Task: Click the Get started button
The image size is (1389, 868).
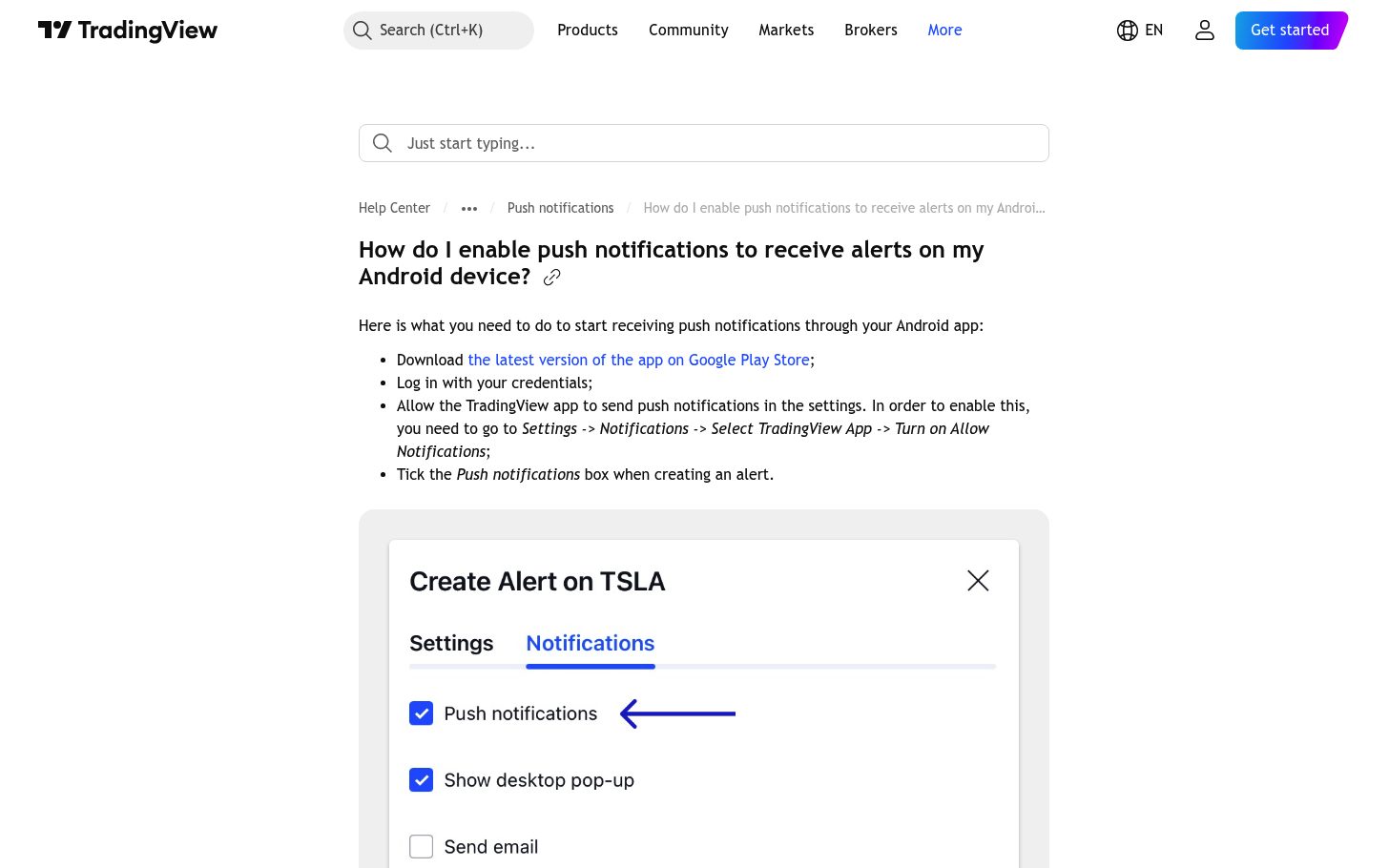Action: [1291, 31]
